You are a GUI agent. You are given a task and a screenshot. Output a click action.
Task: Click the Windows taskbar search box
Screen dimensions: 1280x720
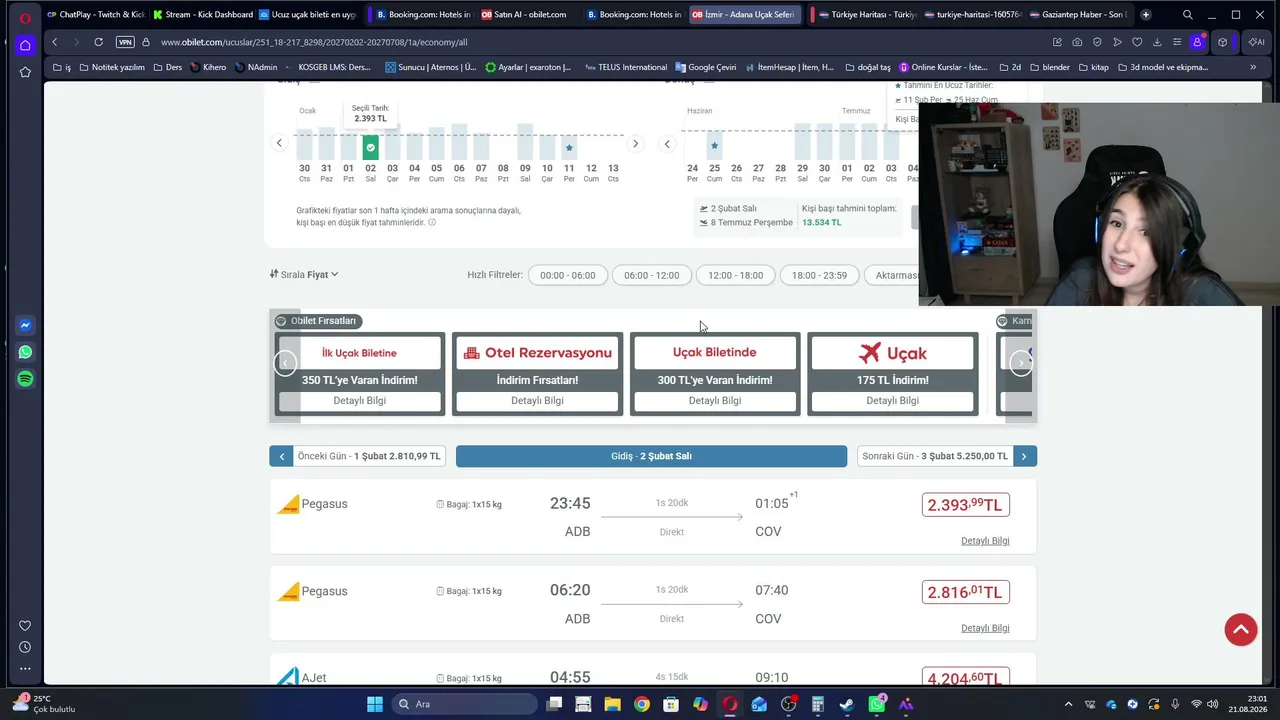465,704
